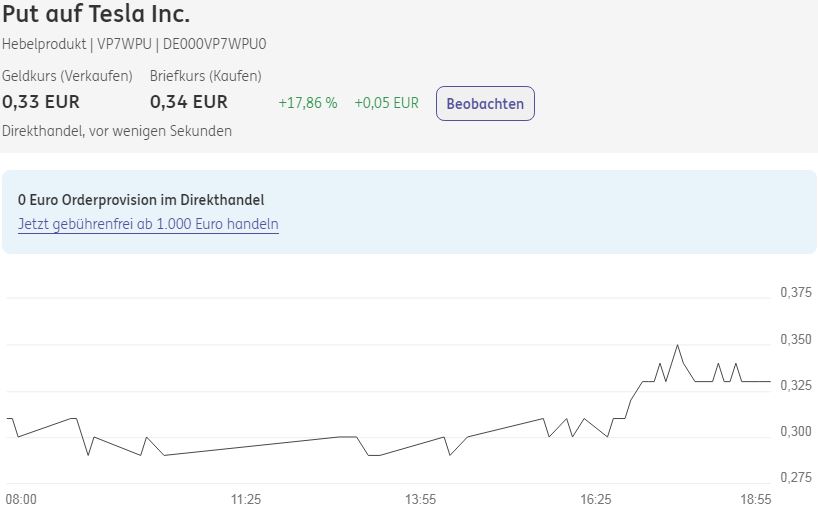The height and width of the screenshot is (519, 818).
Task: Click the 08:00 time label on the chart axis
Action: (21, 499)
